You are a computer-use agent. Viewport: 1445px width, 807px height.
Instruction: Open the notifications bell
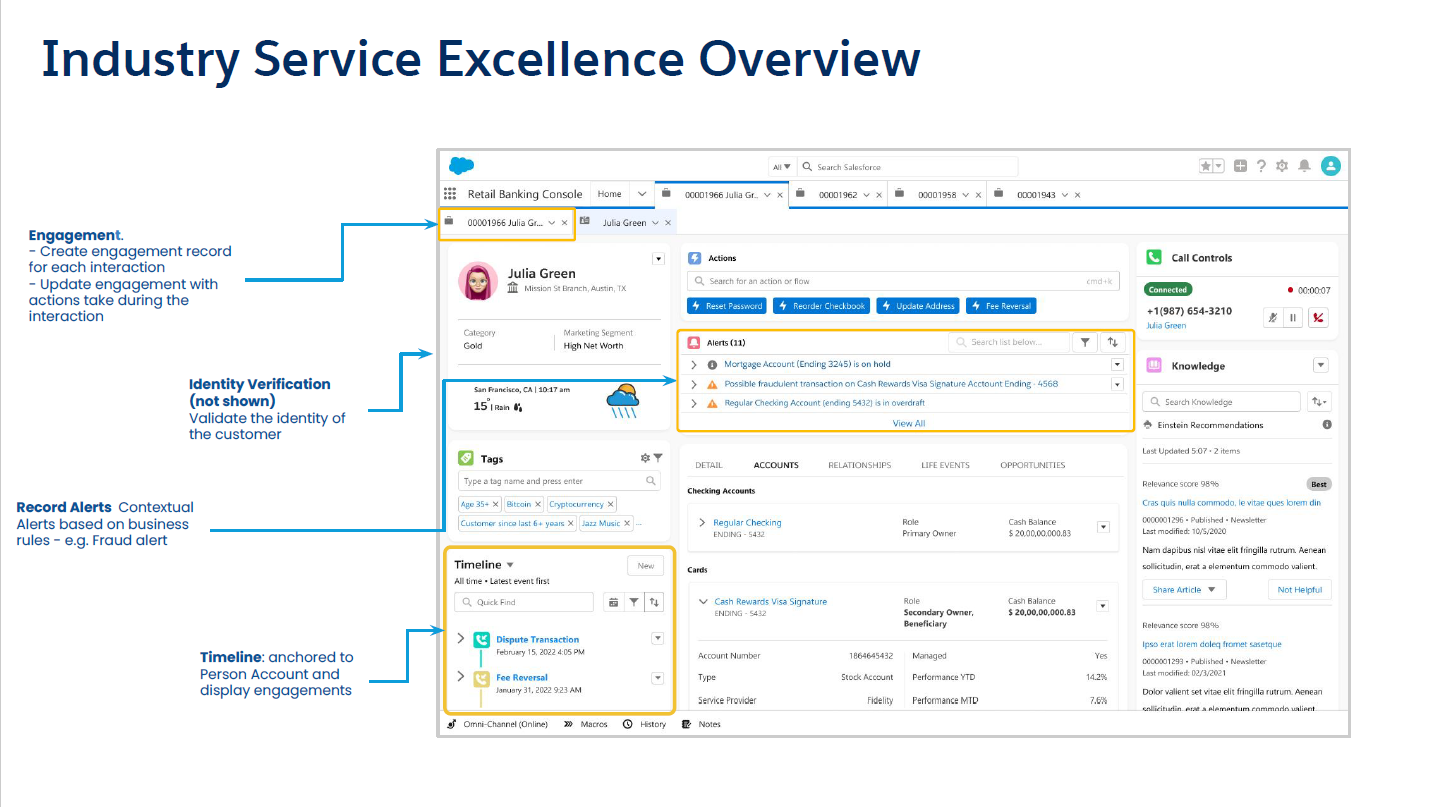(1304, 166)
